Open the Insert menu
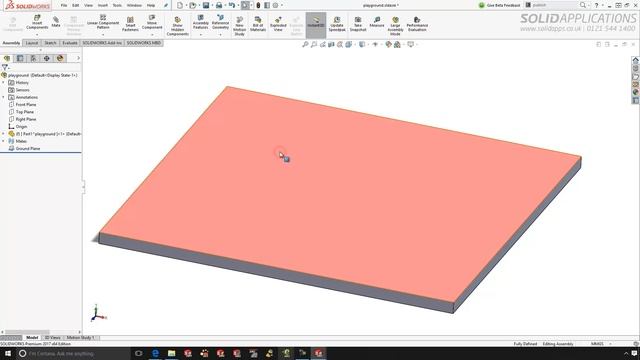640x360 pixels. (102, 5)
